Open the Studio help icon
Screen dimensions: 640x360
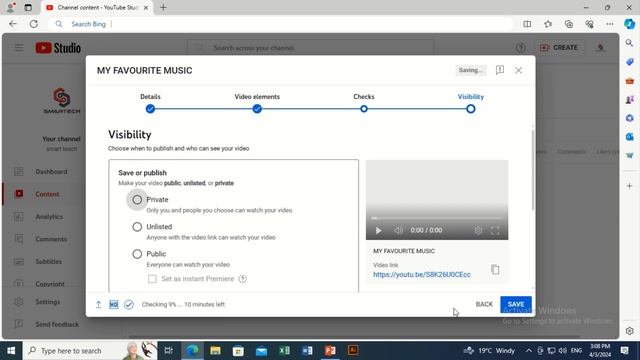(520, 48)
